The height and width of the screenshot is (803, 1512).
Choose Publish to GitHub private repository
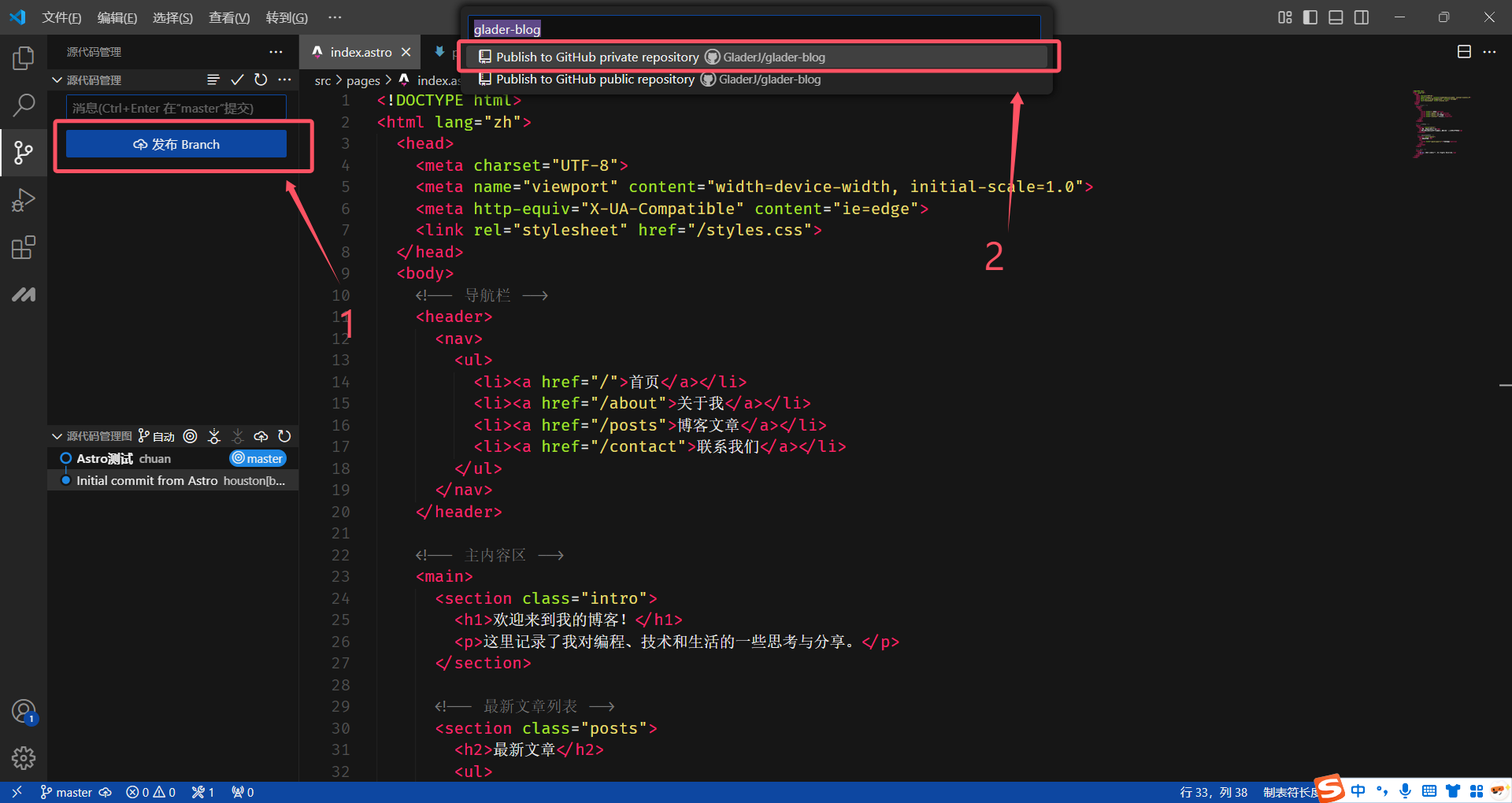tap(597, 57)
